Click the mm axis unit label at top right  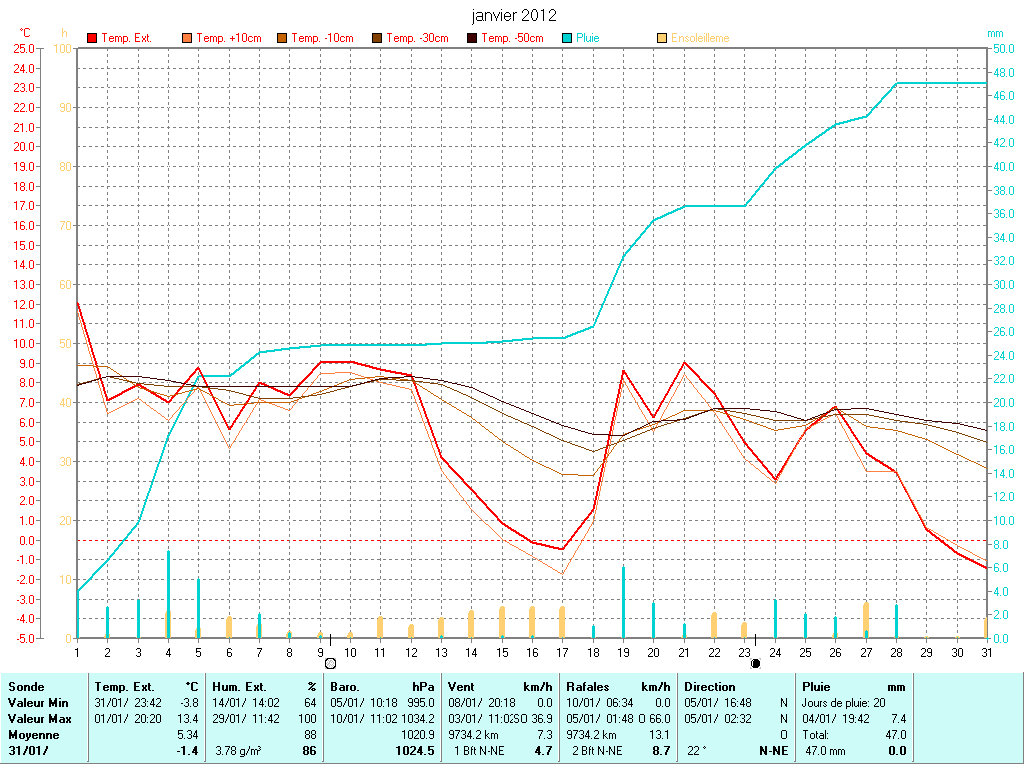[x=995, y=33]
